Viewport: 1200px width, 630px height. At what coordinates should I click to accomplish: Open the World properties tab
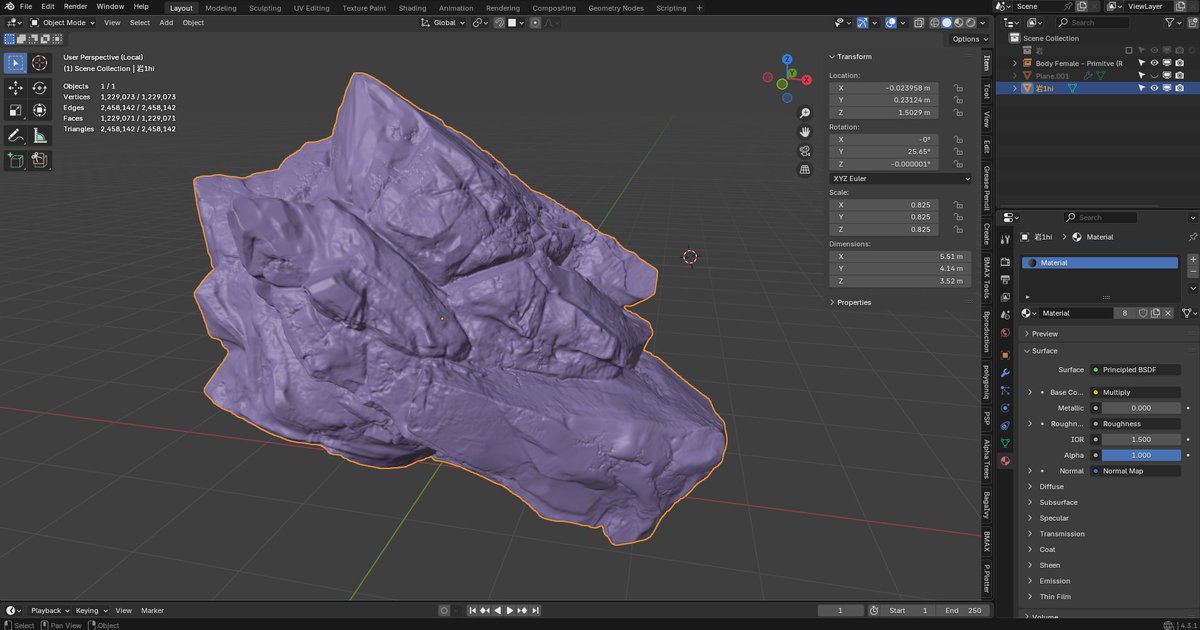1005,333
